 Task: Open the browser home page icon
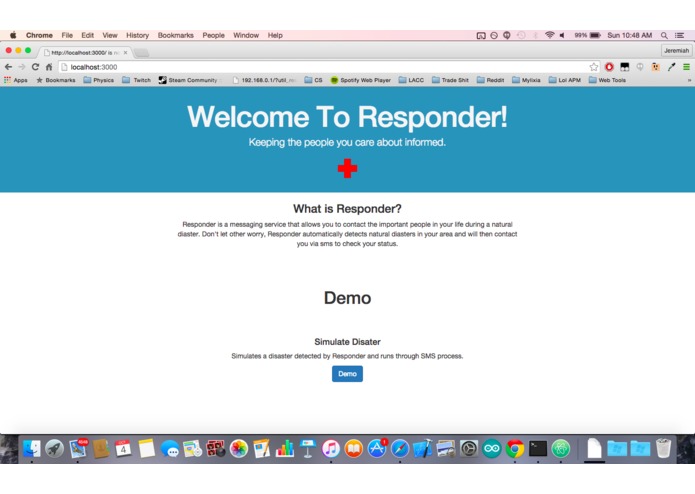[x=49, y=67]
